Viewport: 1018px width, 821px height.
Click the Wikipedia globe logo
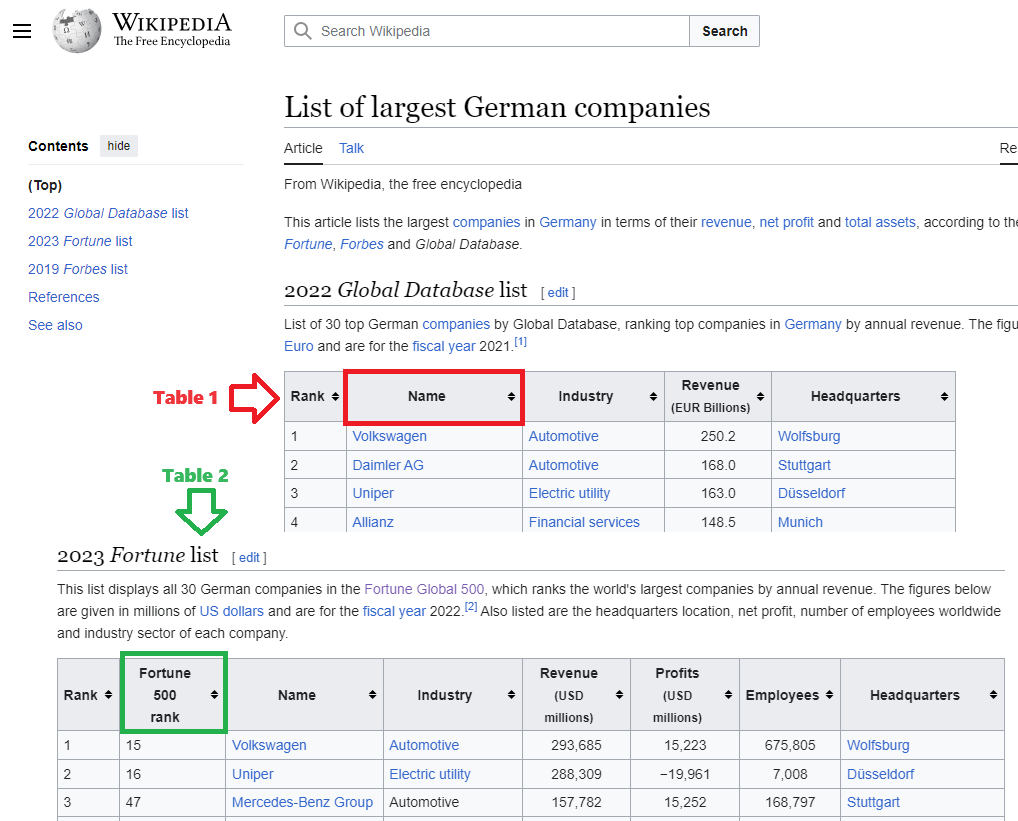(77, 31)
